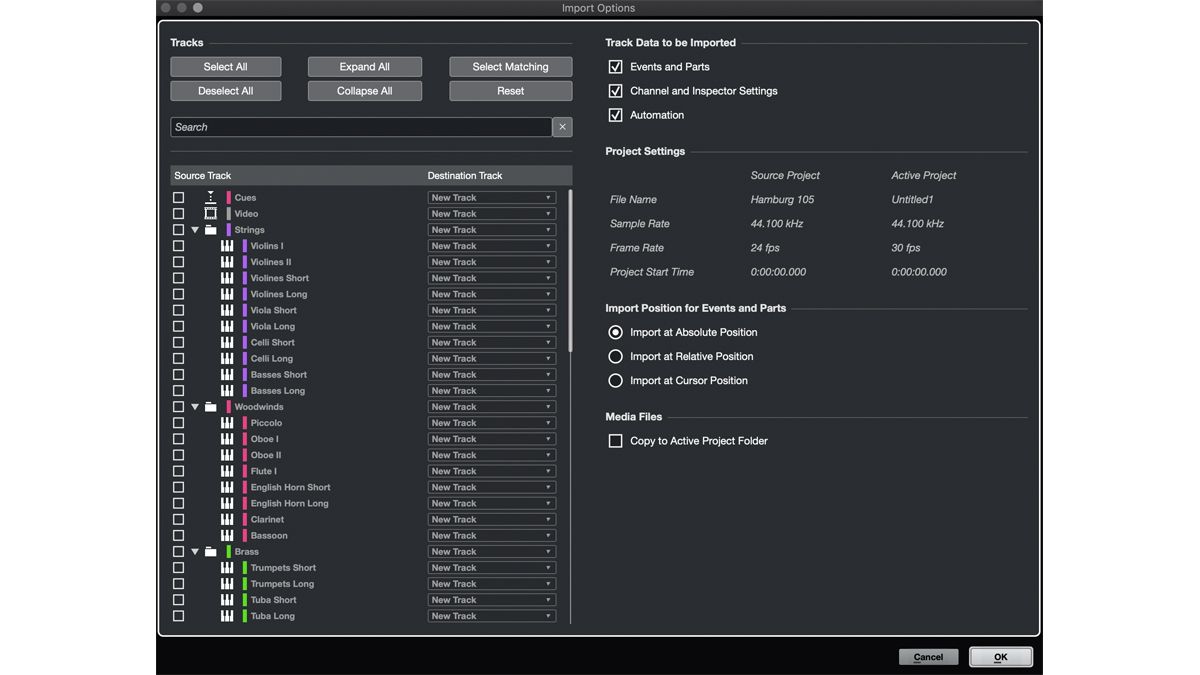This screenshot has height=675, width=1200.
Task: Click the purple color strip of Strings
Action: [x=228, y=230]
